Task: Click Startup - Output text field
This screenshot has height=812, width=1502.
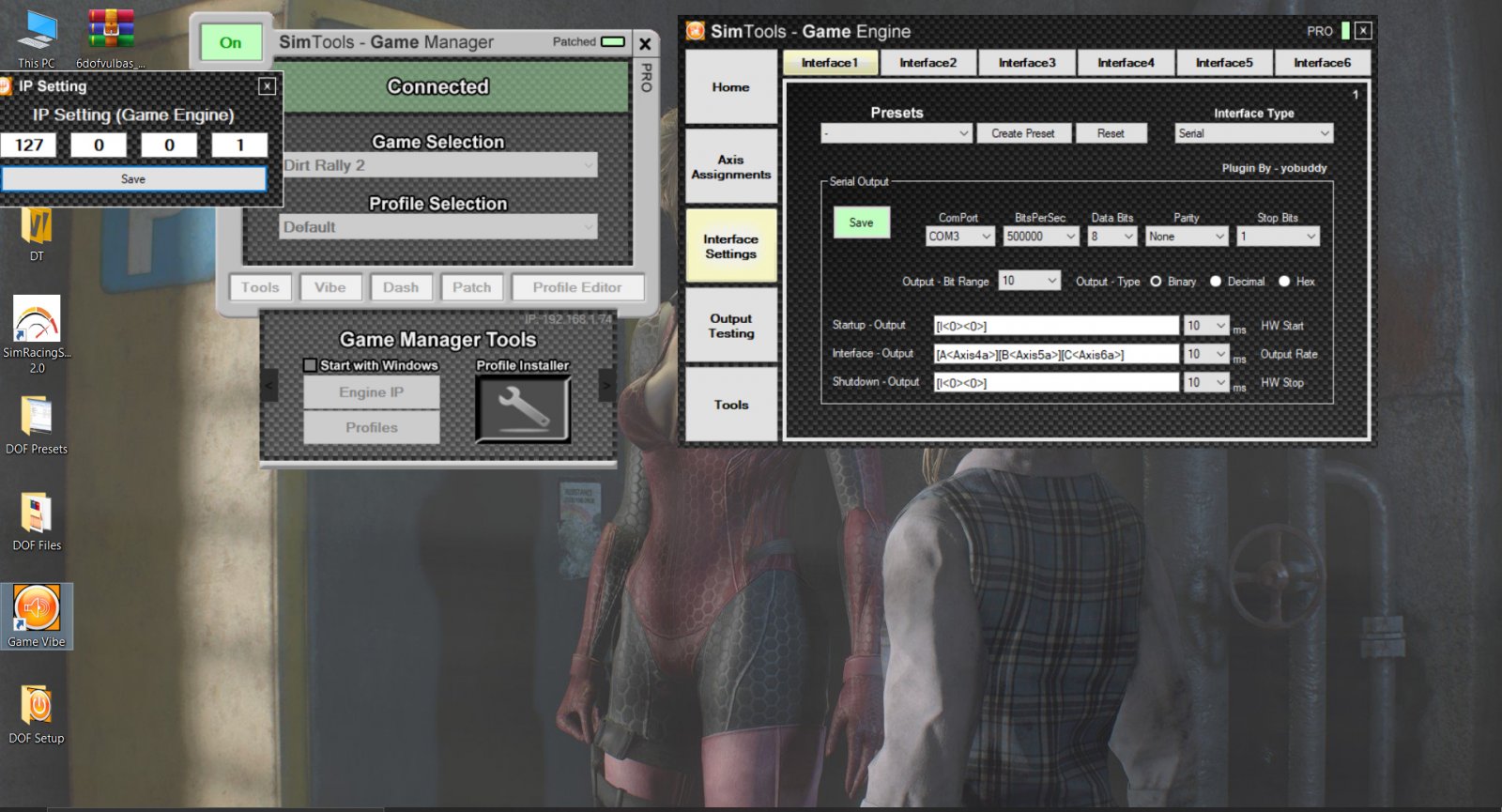Action: pyautogui.click(x=1056, y=326)
